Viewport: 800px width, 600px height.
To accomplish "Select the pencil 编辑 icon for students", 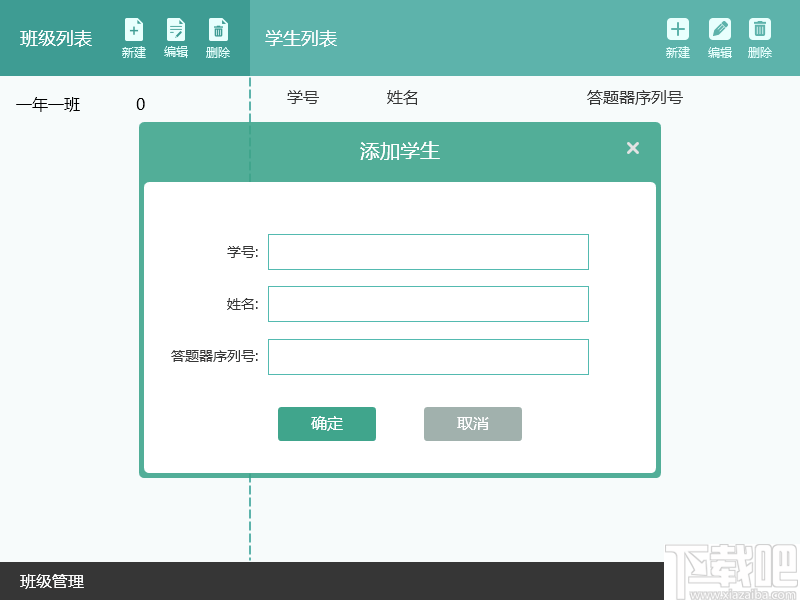I will click(x=718, y=30).
